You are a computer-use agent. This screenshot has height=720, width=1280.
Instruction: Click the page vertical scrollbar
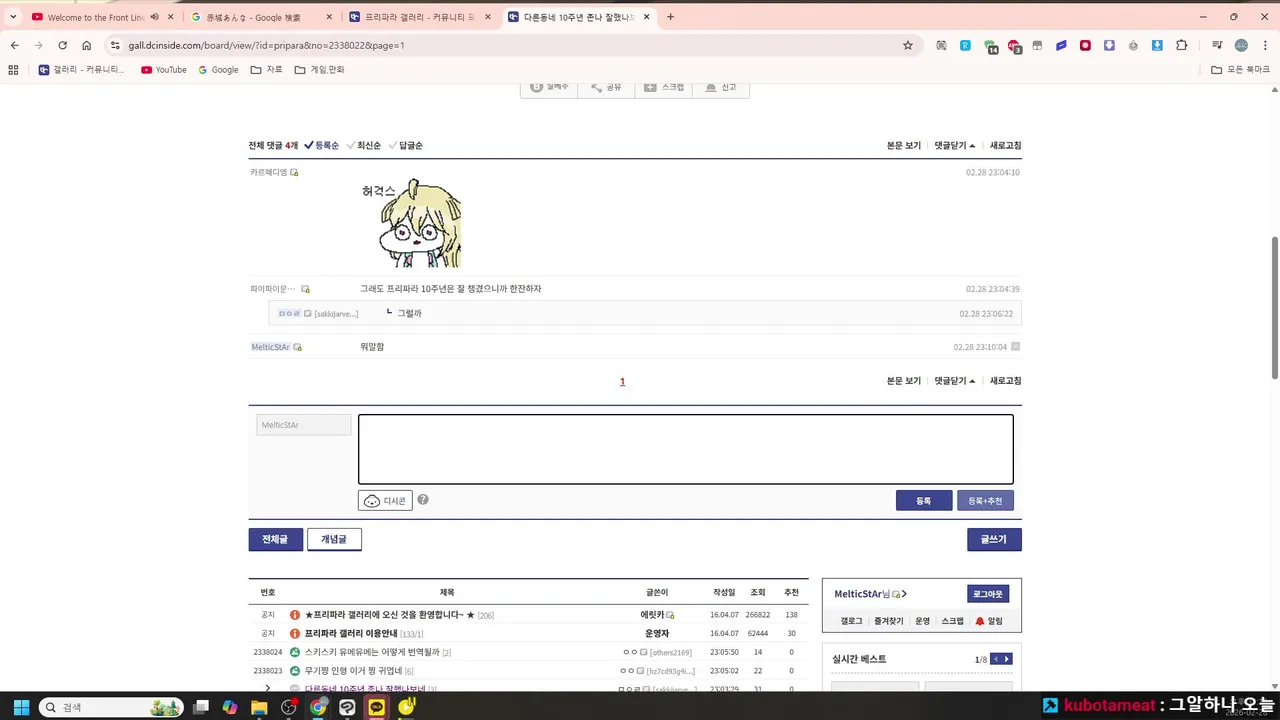click(1274, 308)
